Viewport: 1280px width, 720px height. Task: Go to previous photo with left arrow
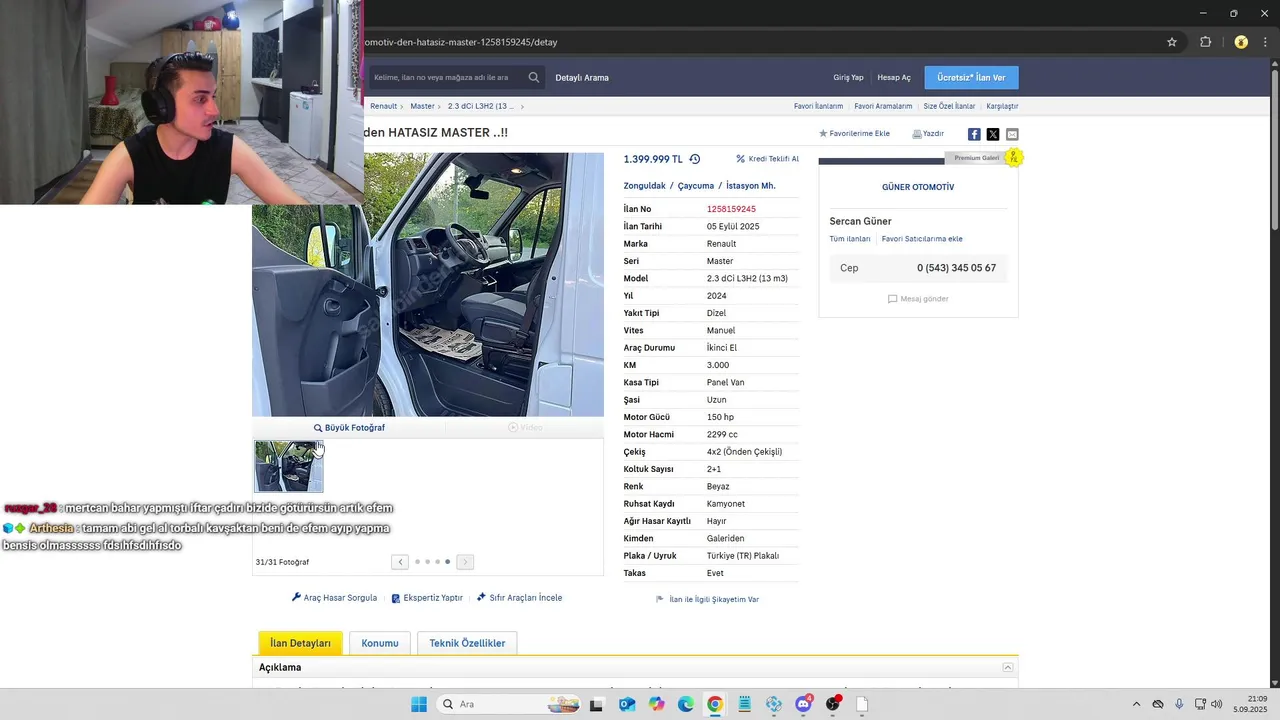tap(400, 562)
